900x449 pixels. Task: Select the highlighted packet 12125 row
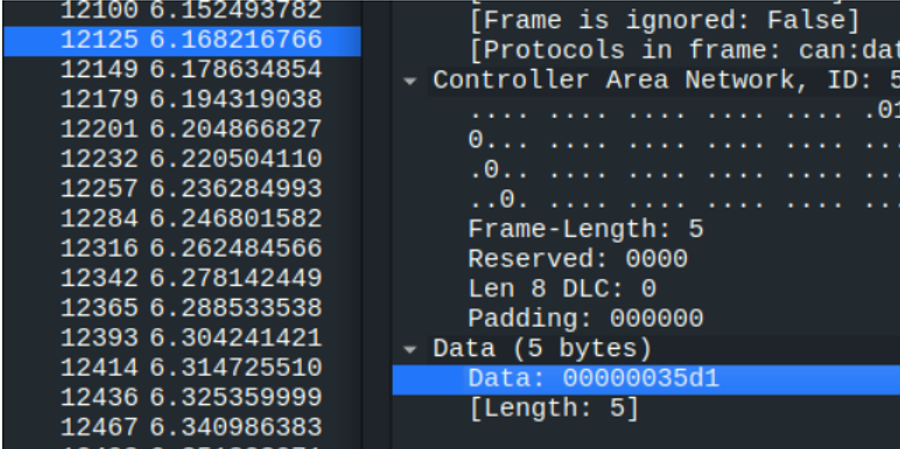pyautogui.click(x=190, y=40)
